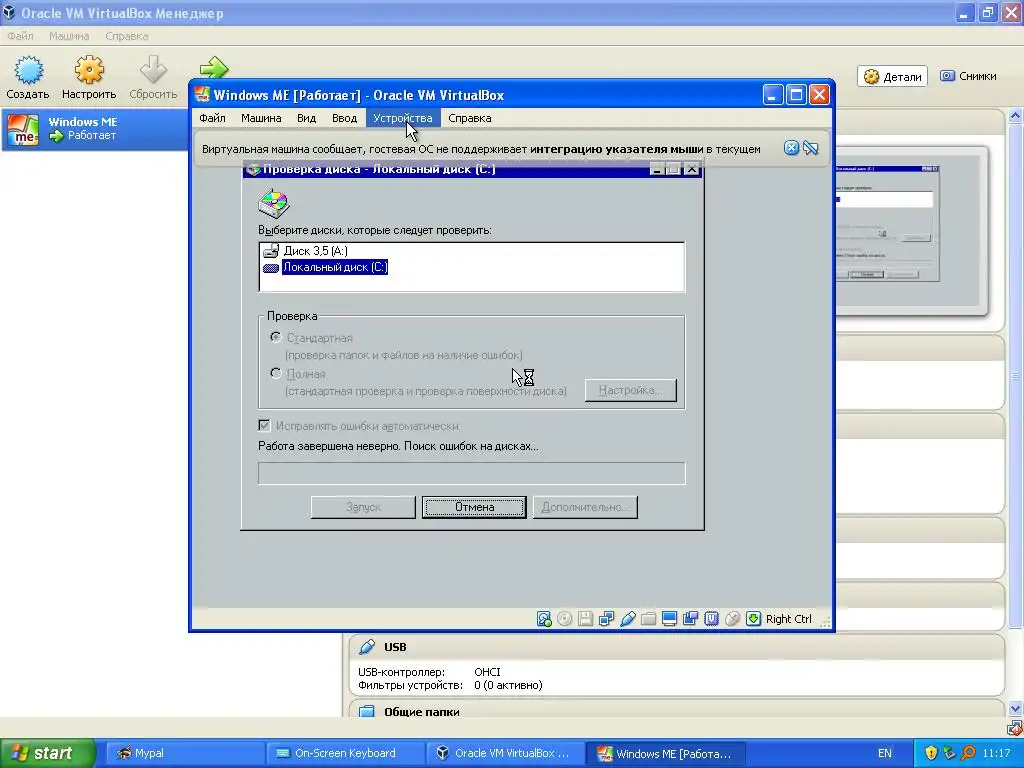Toggle Исправлять ошибки автоматически checkbox
The height and width of the screenshot is (768, 1024).
[x=264, y=426]
